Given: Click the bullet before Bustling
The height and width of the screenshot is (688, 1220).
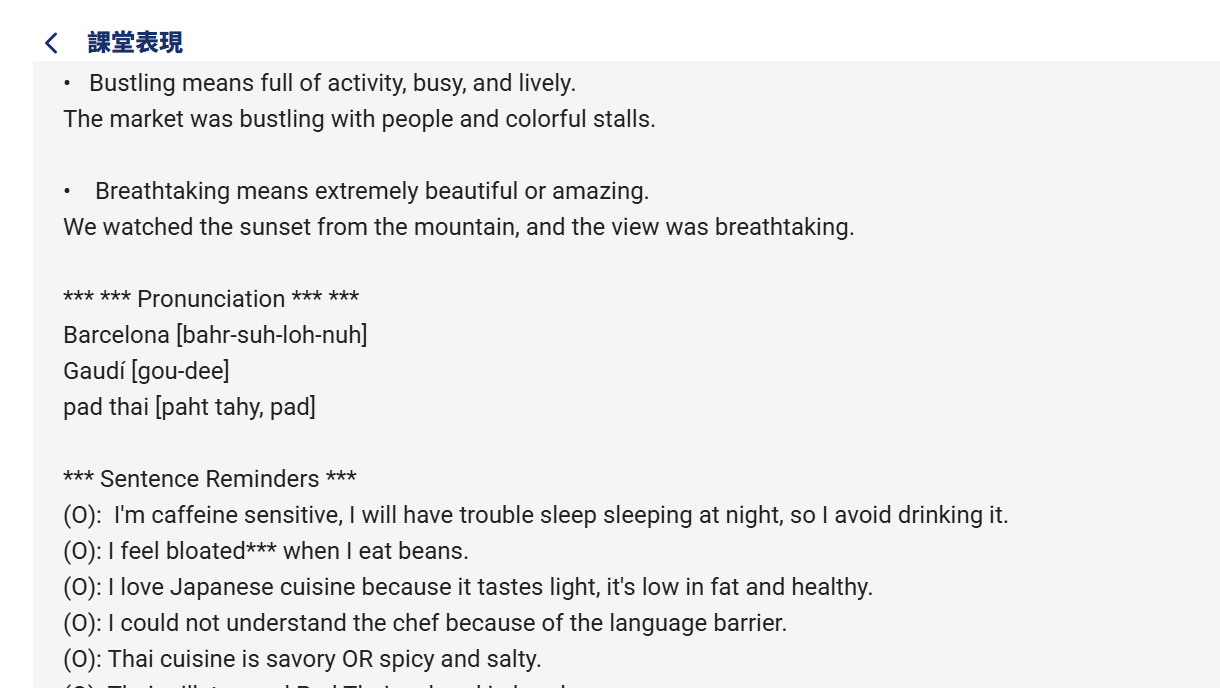Looking at the screenshot, I should 67,83.
